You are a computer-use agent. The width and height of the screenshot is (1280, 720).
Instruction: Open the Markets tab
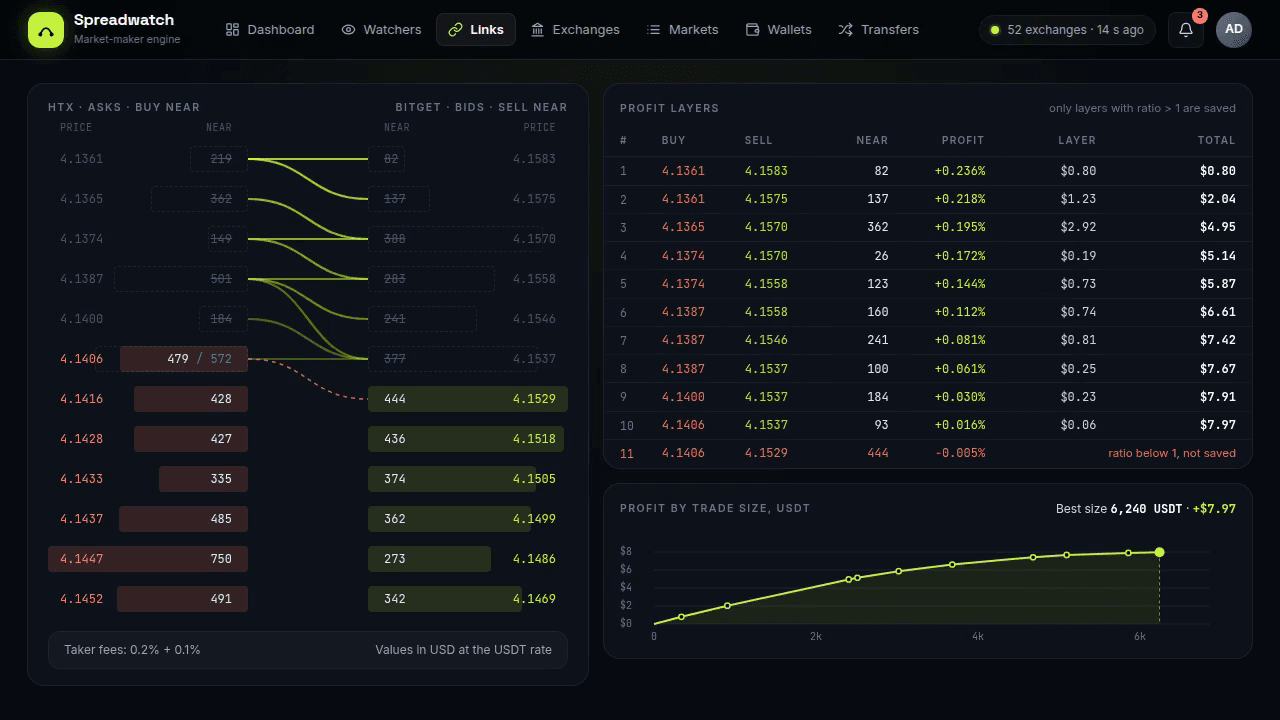[x=683, y=30]
